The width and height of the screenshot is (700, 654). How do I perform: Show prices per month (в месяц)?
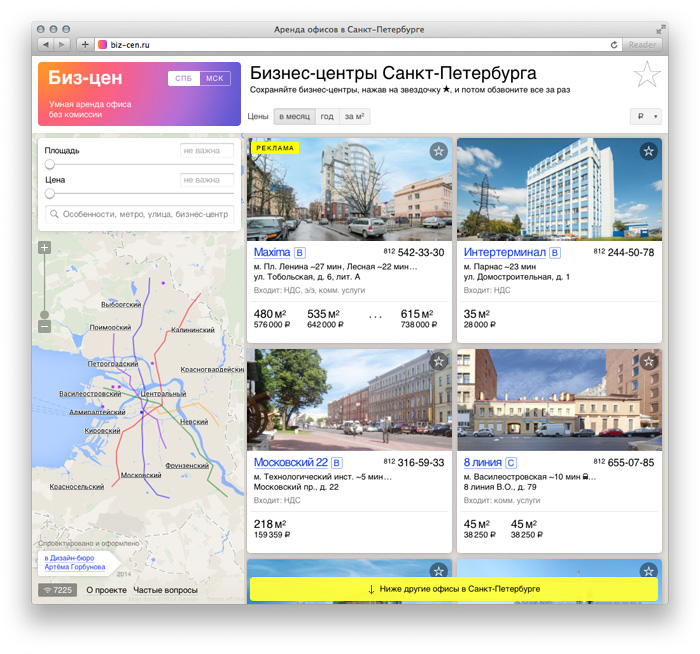(294, 117)
